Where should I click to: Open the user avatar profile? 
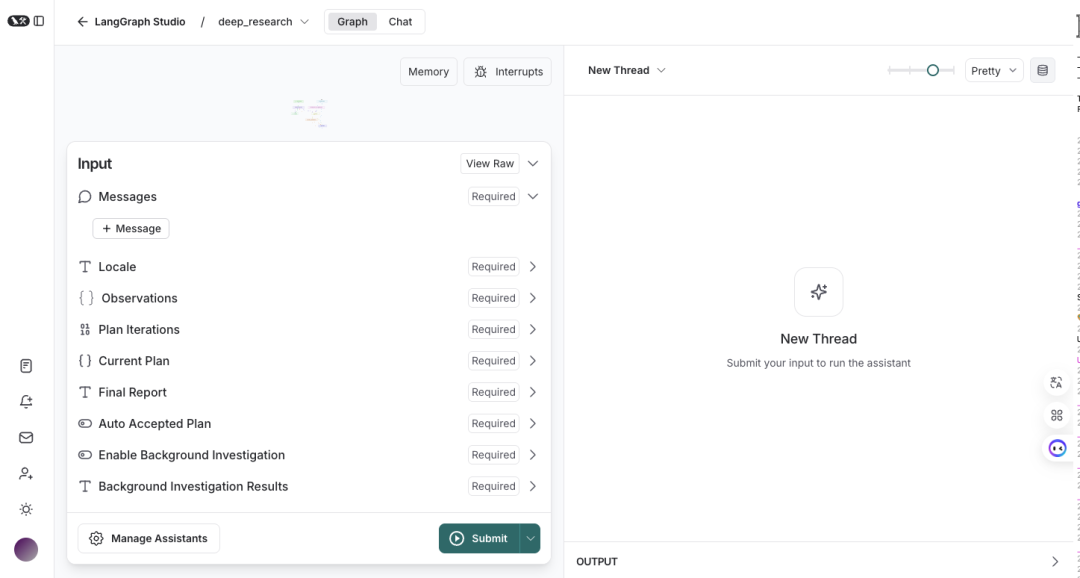pyautogui.click(x=26, y=550)
